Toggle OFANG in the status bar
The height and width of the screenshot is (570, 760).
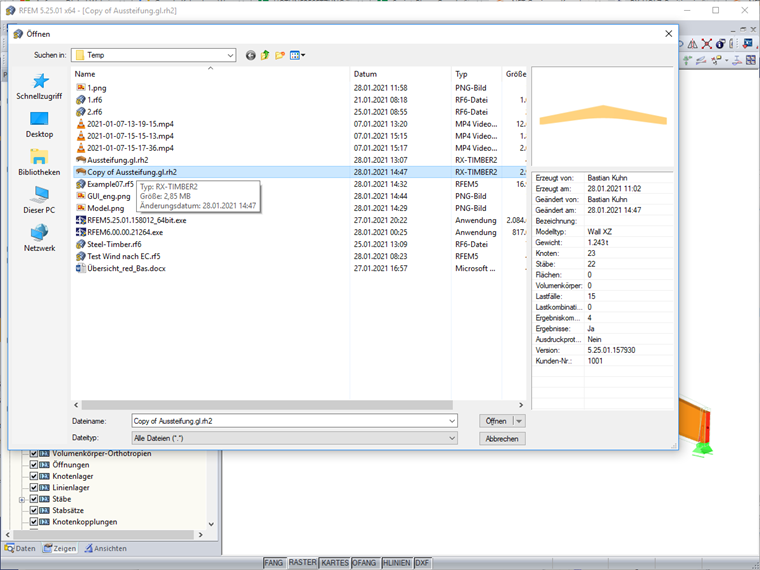tap(364, 563)
